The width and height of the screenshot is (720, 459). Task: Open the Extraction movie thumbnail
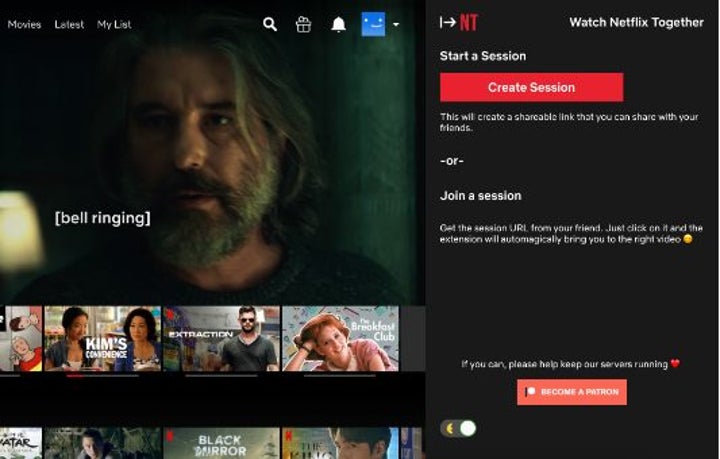pyautogui.click(x=221, y=339)
